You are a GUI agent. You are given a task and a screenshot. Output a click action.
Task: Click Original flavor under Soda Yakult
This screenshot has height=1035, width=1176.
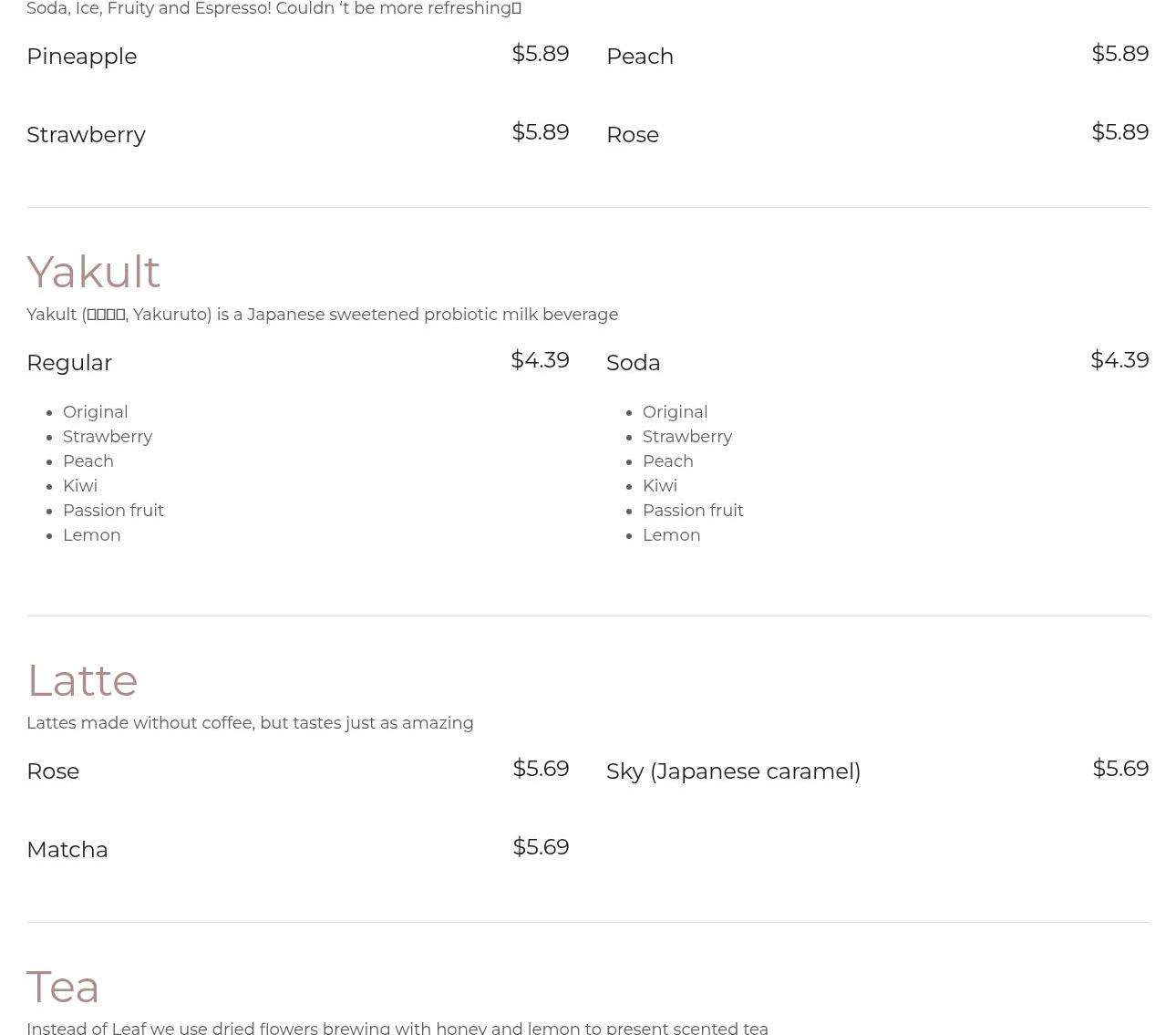click(x=676, y=412)
